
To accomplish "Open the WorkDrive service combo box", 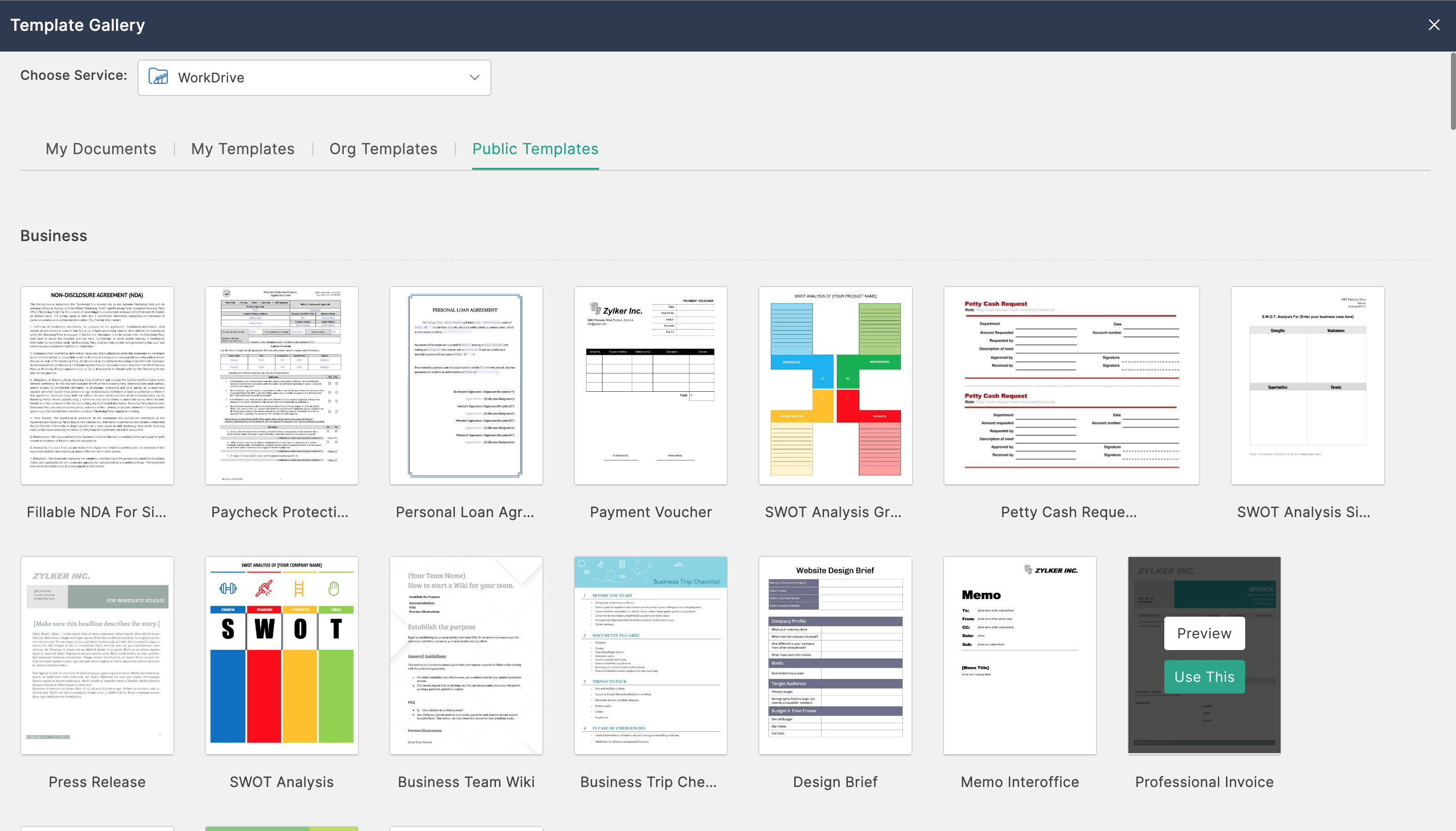I will pyautogui.click(x=314, y=78).
